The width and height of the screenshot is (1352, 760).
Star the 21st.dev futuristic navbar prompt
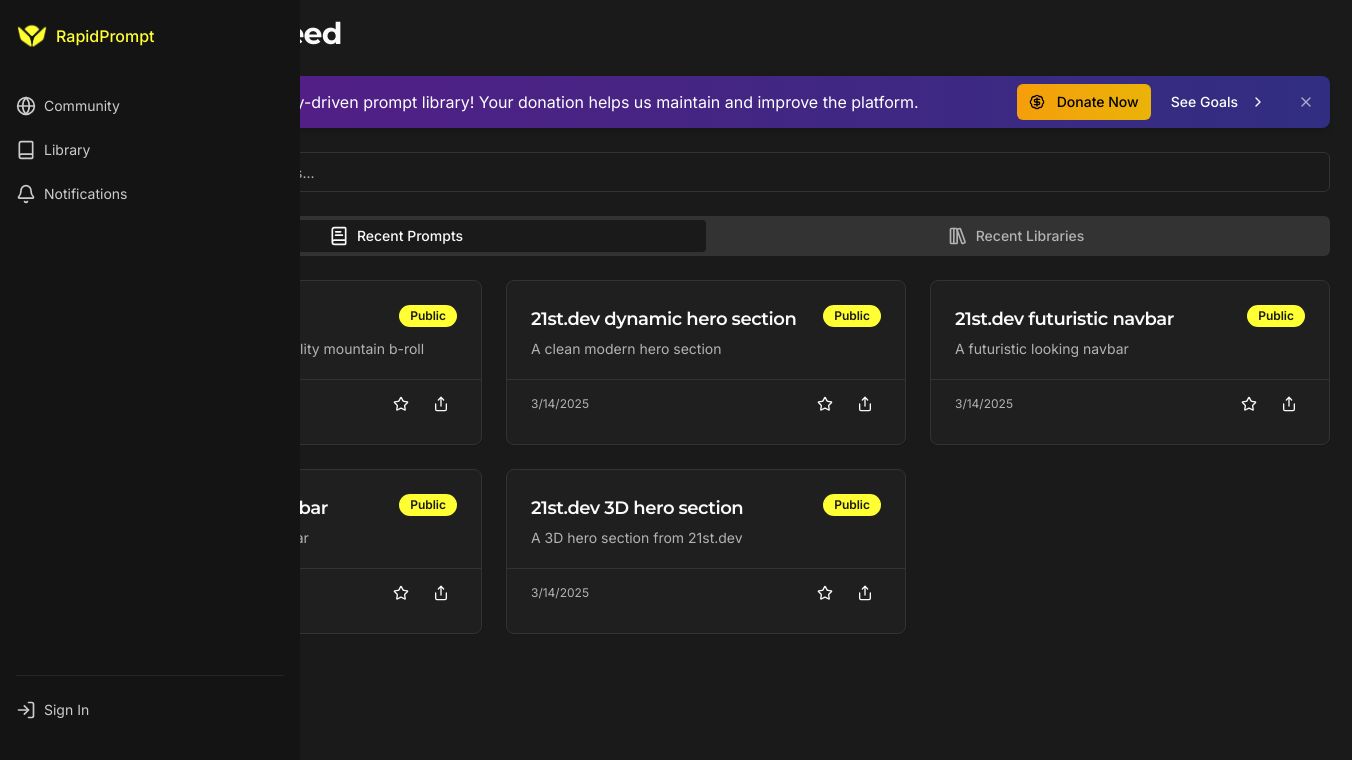[1249, 404]
